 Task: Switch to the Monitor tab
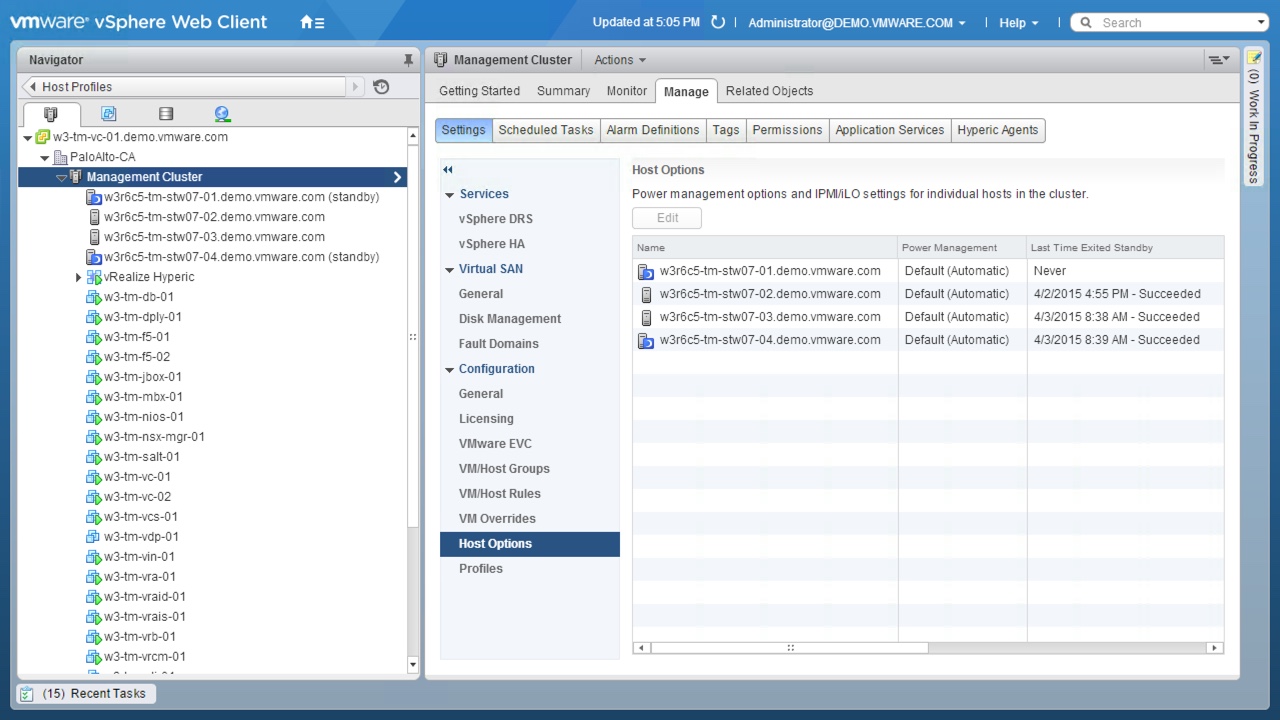pyautogui.click(x=626, y=91)
